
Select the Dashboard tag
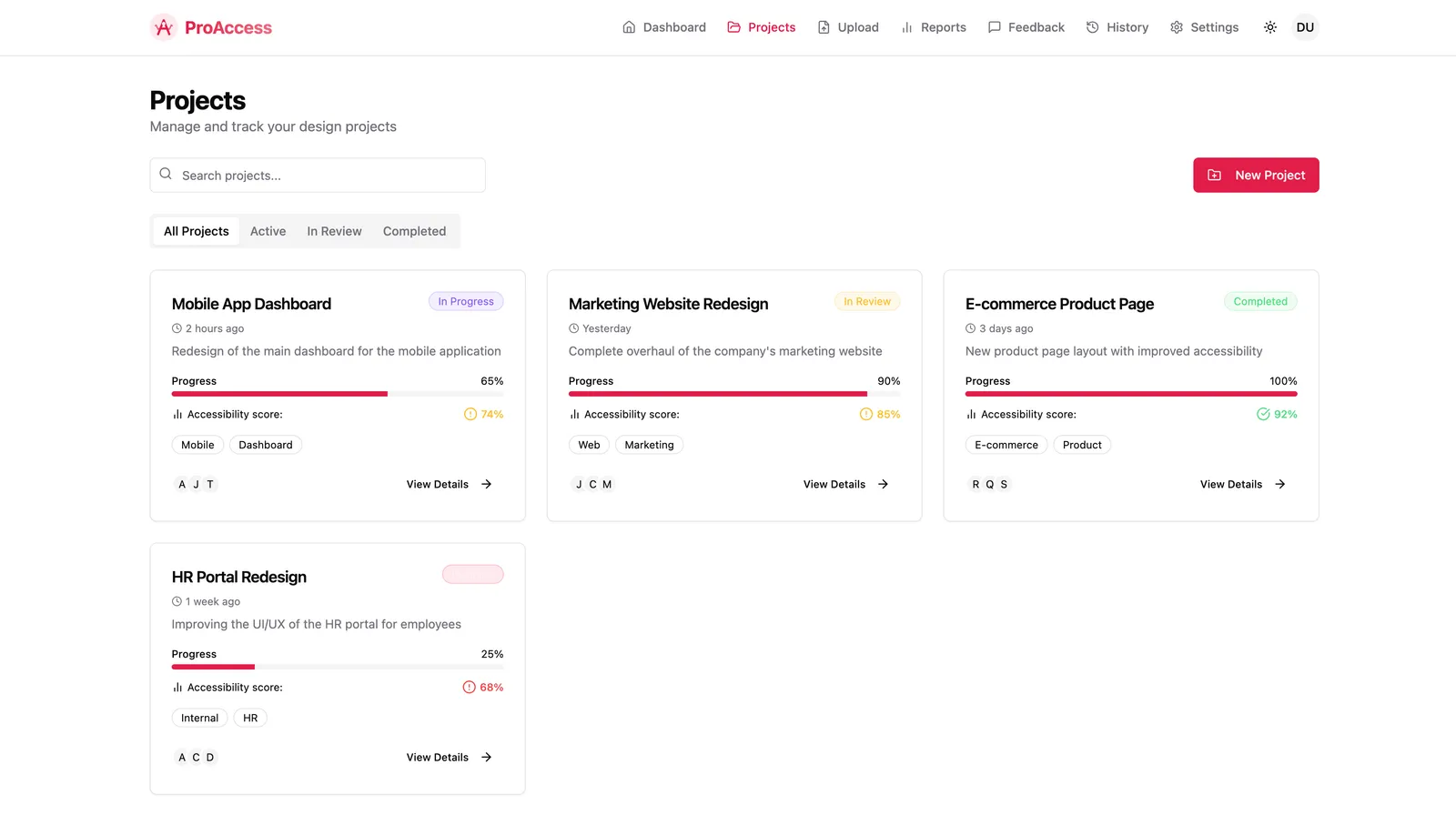pyautogui.click(x=266, y=445)
